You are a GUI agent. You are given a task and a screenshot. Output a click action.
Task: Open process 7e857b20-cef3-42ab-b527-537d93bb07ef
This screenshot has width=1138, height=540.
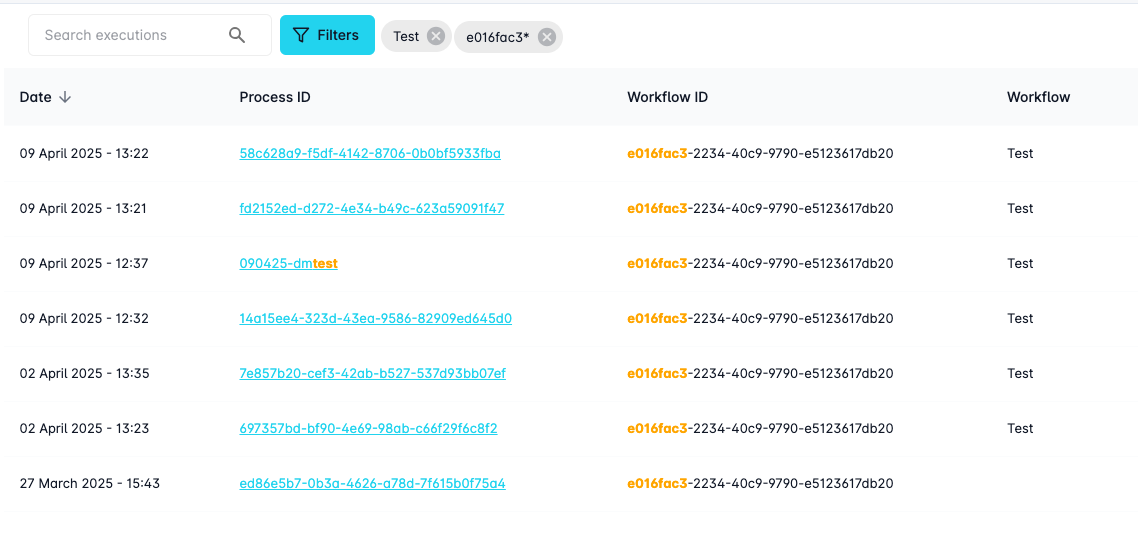[x=372, y=373]
